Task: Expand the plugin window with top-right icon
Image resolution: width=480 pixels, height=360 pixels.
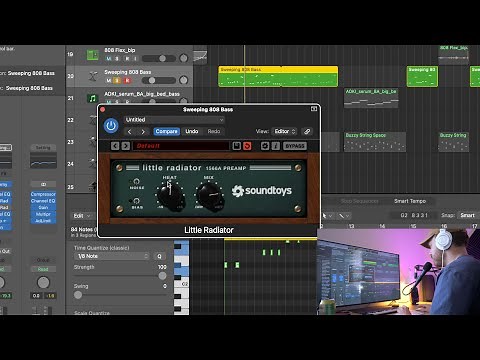Action: [314, 109]
